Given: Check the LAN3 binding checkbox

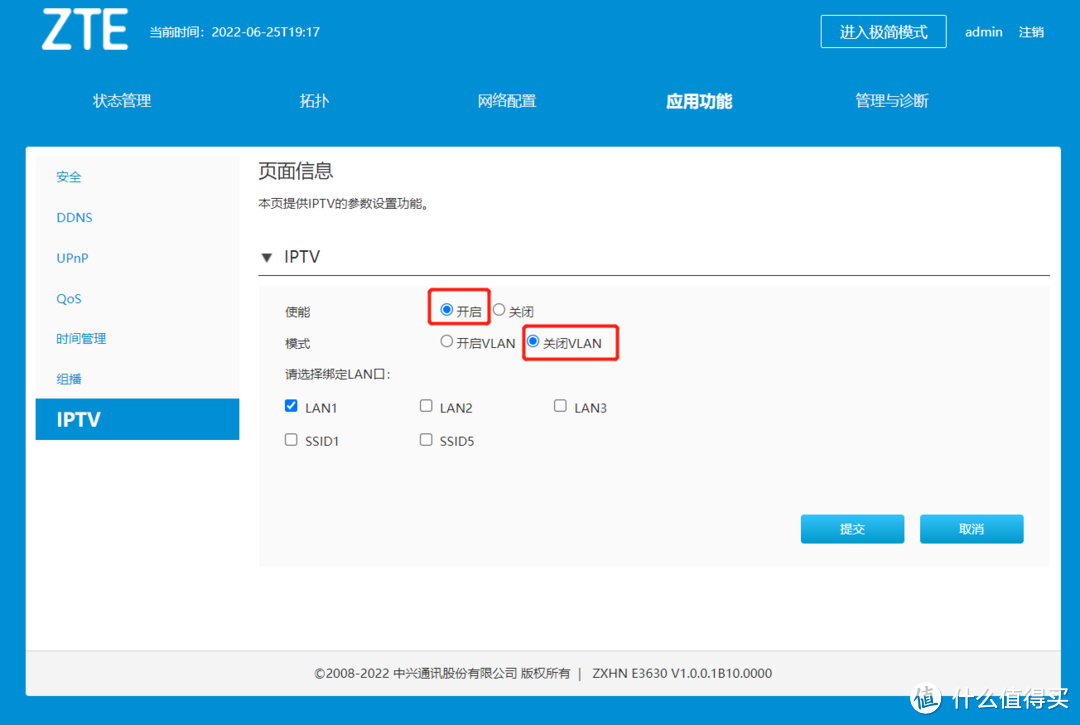Looking at the screenshot, I should [x=560, y=405].
